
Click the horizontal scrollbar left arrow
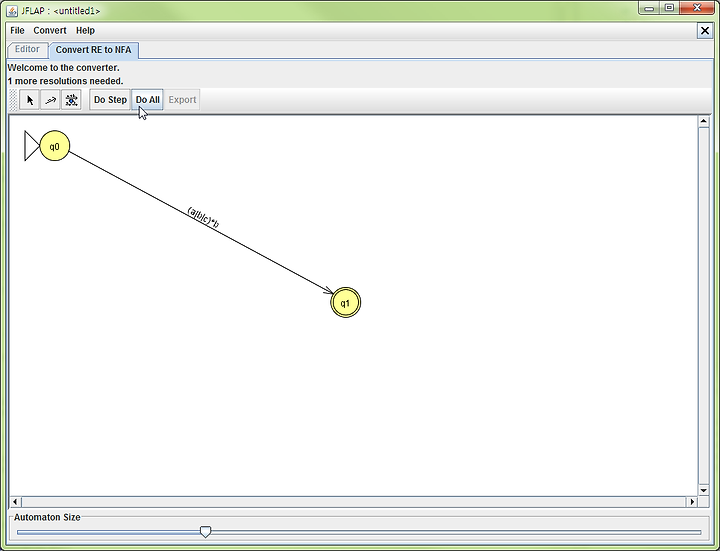tap(15, 502)
